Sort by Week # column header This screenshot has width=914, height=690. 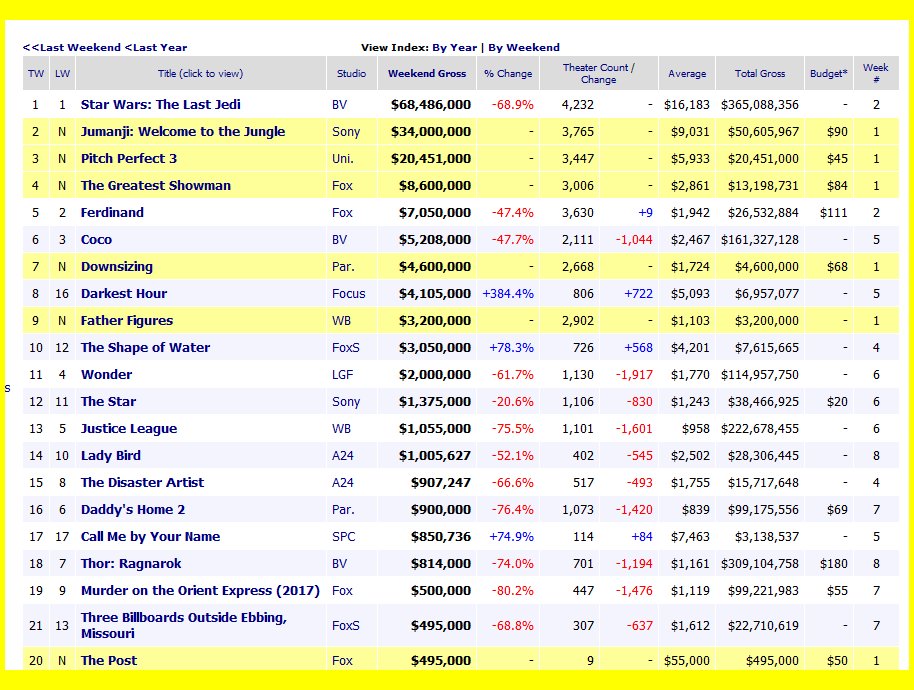[x=876, y=73]
